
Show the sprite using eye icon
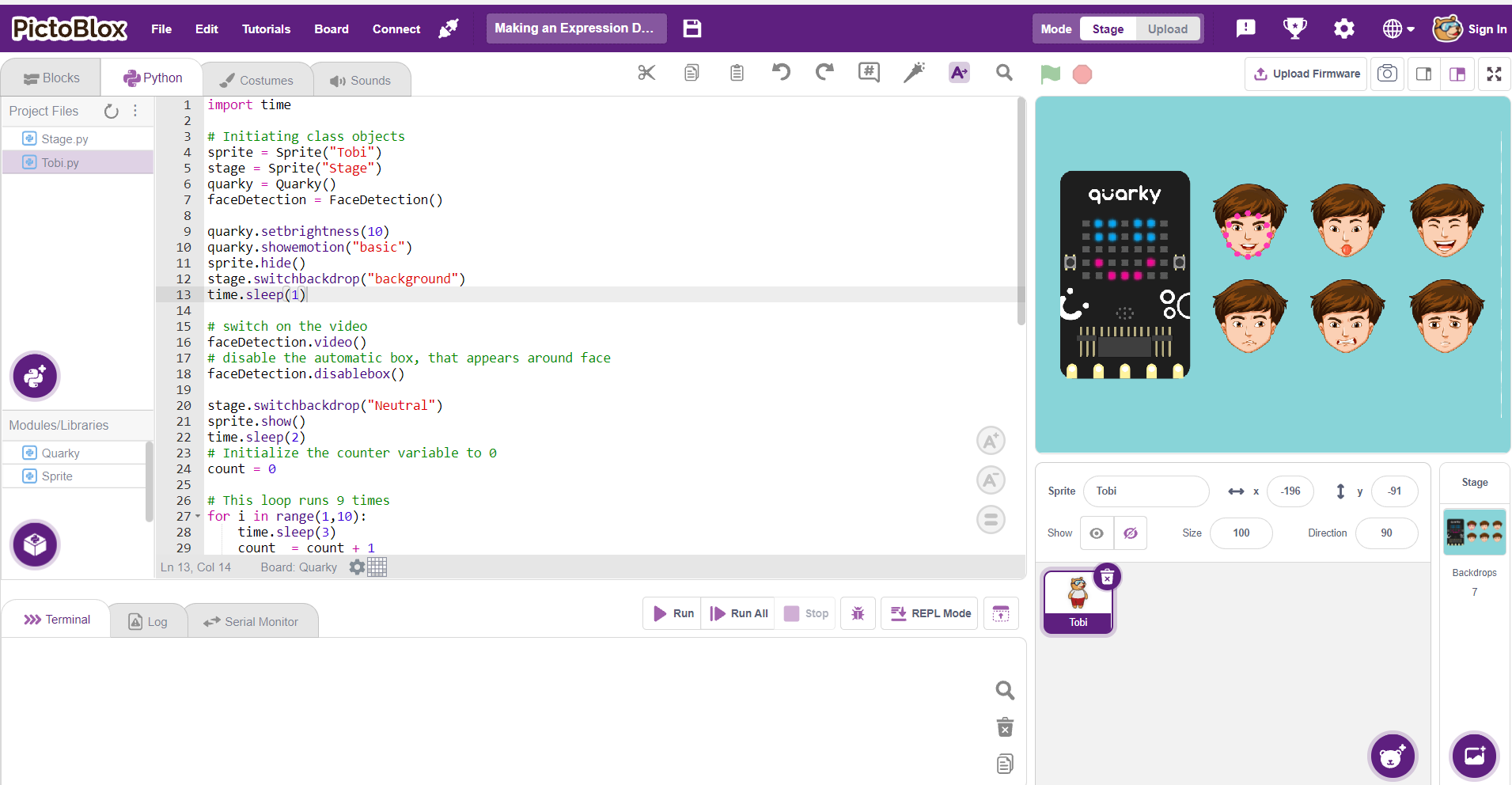tap(1097, 533)
